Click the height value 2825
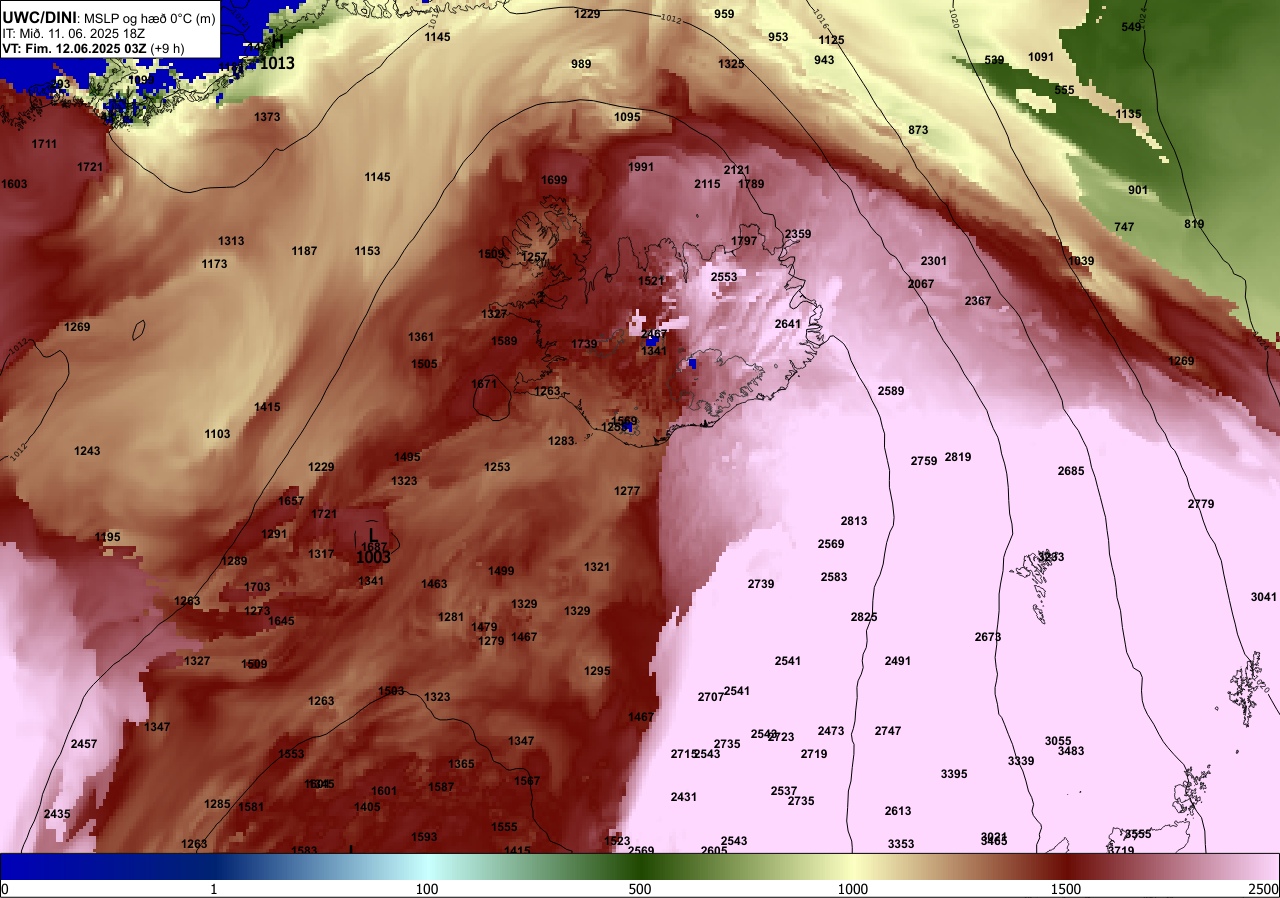Image resolution: width=1280 pixels, height=898 pixels. coord(864,617)
